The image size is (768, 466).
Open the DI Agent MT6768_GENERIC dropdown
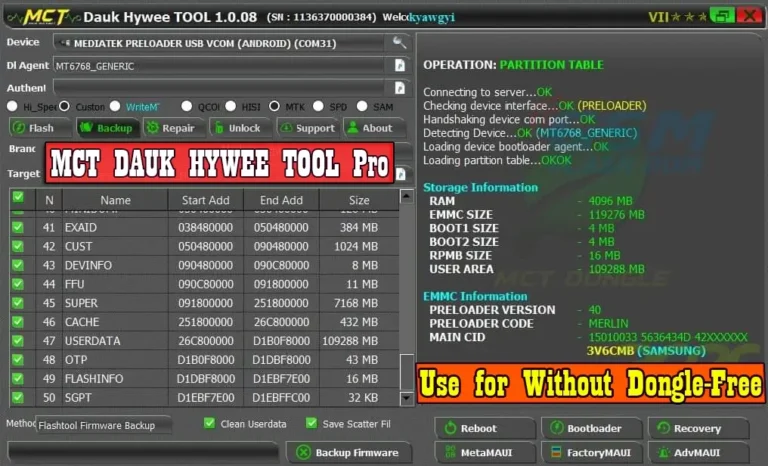(220, 65)
